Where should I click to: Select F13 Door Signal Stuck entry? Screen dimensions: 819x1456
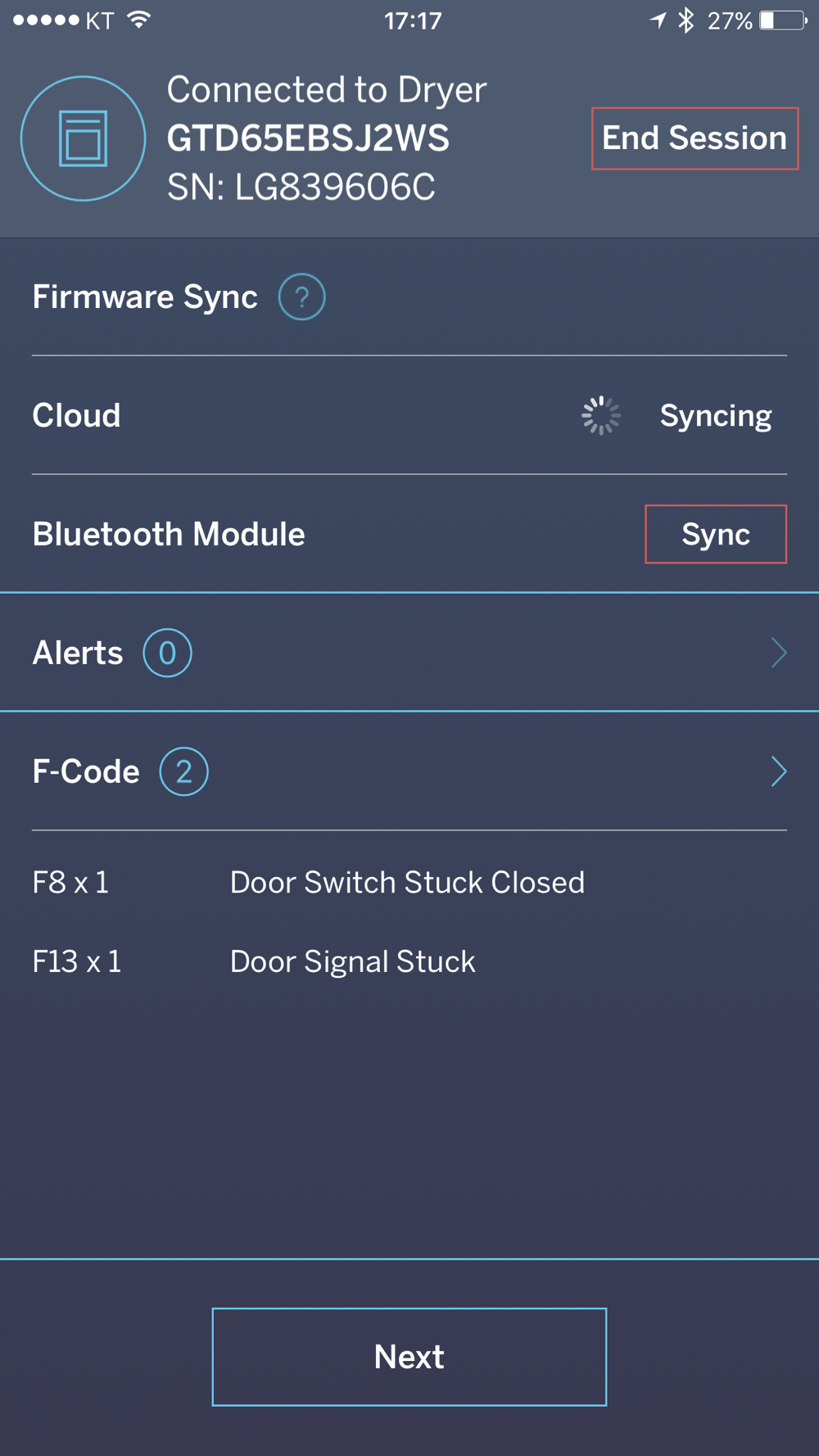(254, 961)
